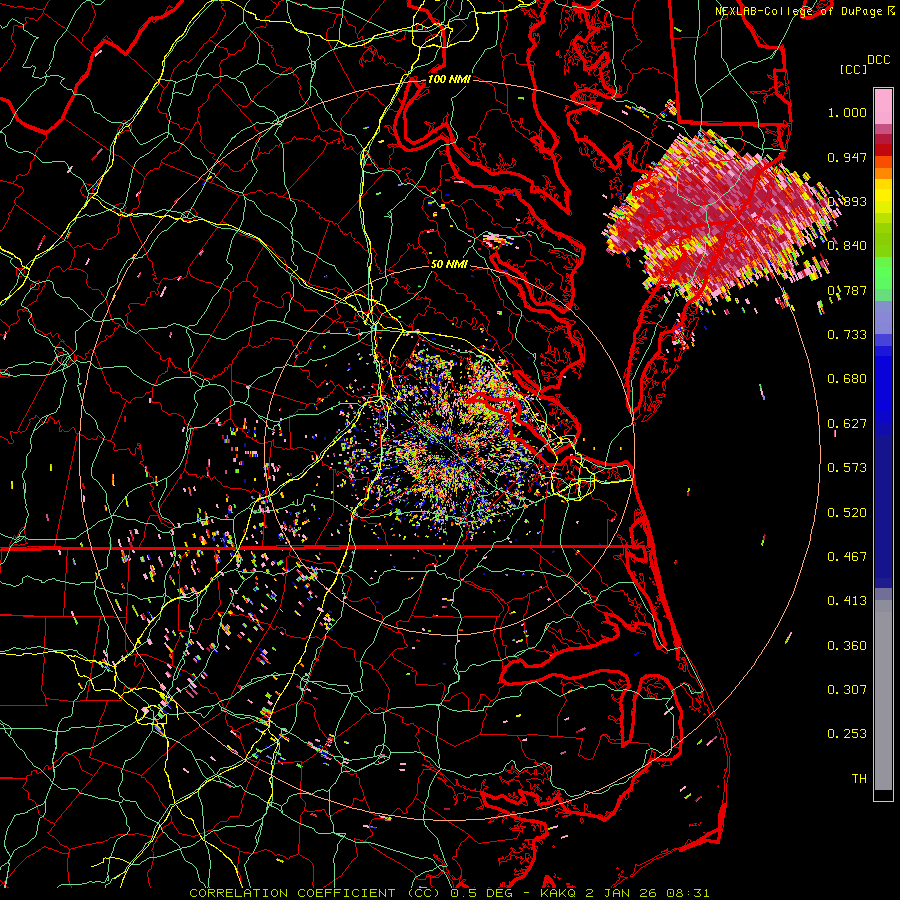
Task: Pick the dark navy segment near 0.520
Action: (883, 511)
